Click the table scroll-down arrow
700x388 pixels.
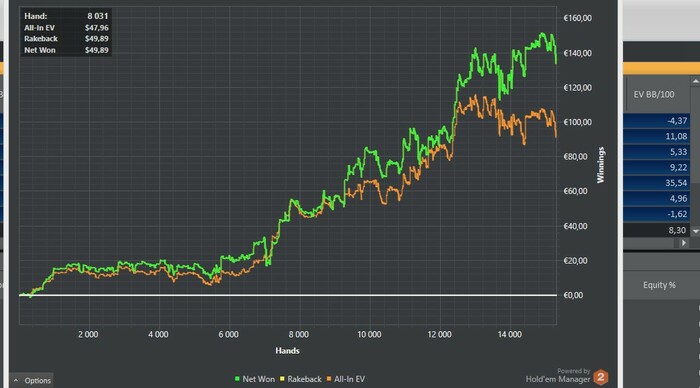(x=695, y=231)
